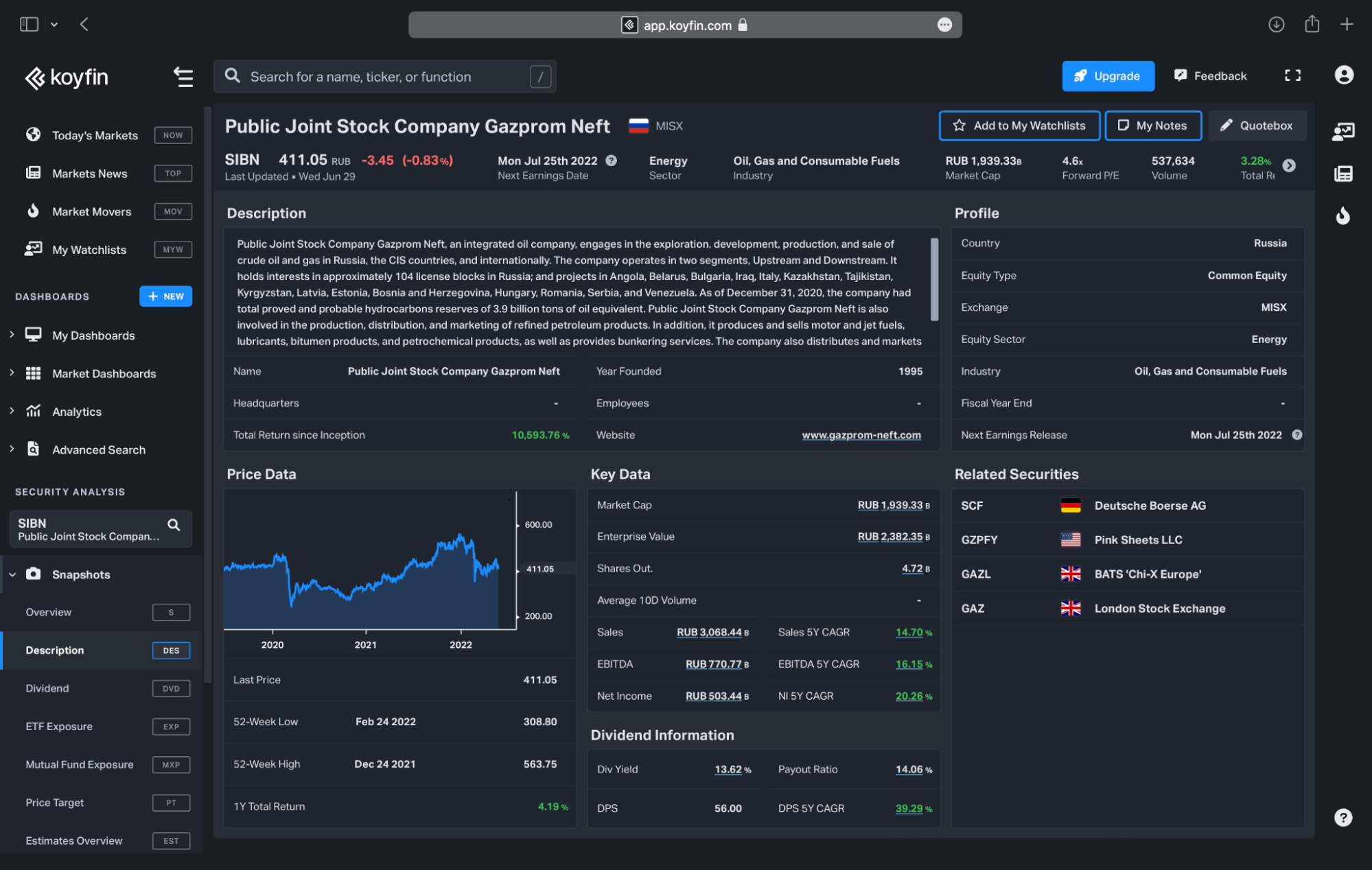This screenshot has height=870, width=1372.
Task: Click the Markets News newspaper icon
Action: tap(33, 173)
